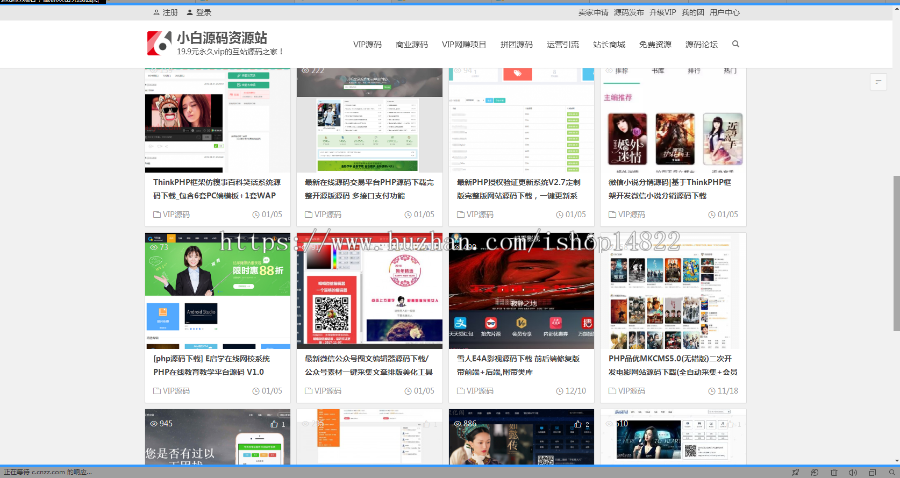Open 最新在线源码交易平台PHP源码 title link
Viewport: 900px width, 478px height.
(x=369, y=189)
